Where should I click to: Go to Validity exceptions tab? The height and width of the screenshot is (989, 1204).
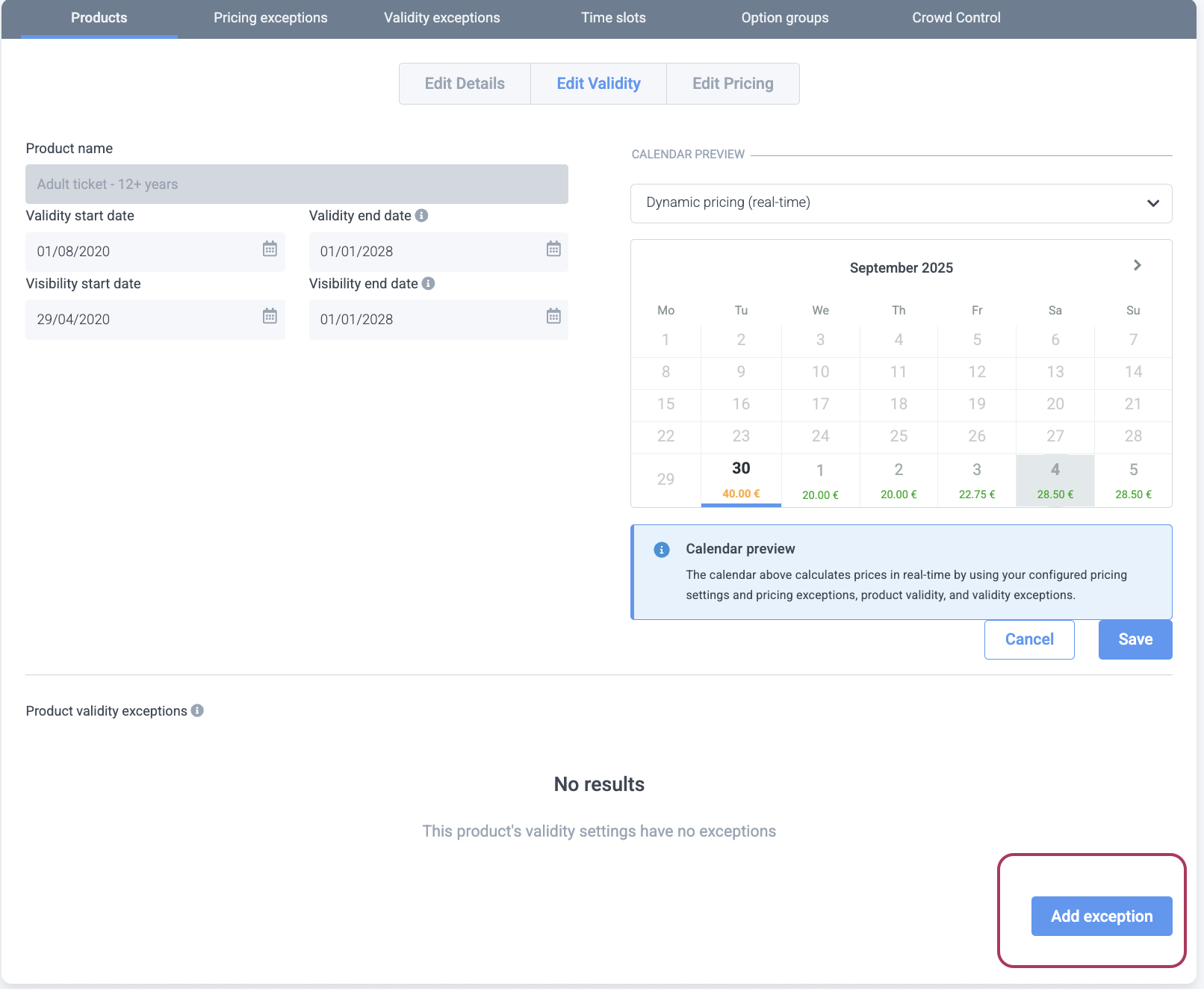pos(442,18)
